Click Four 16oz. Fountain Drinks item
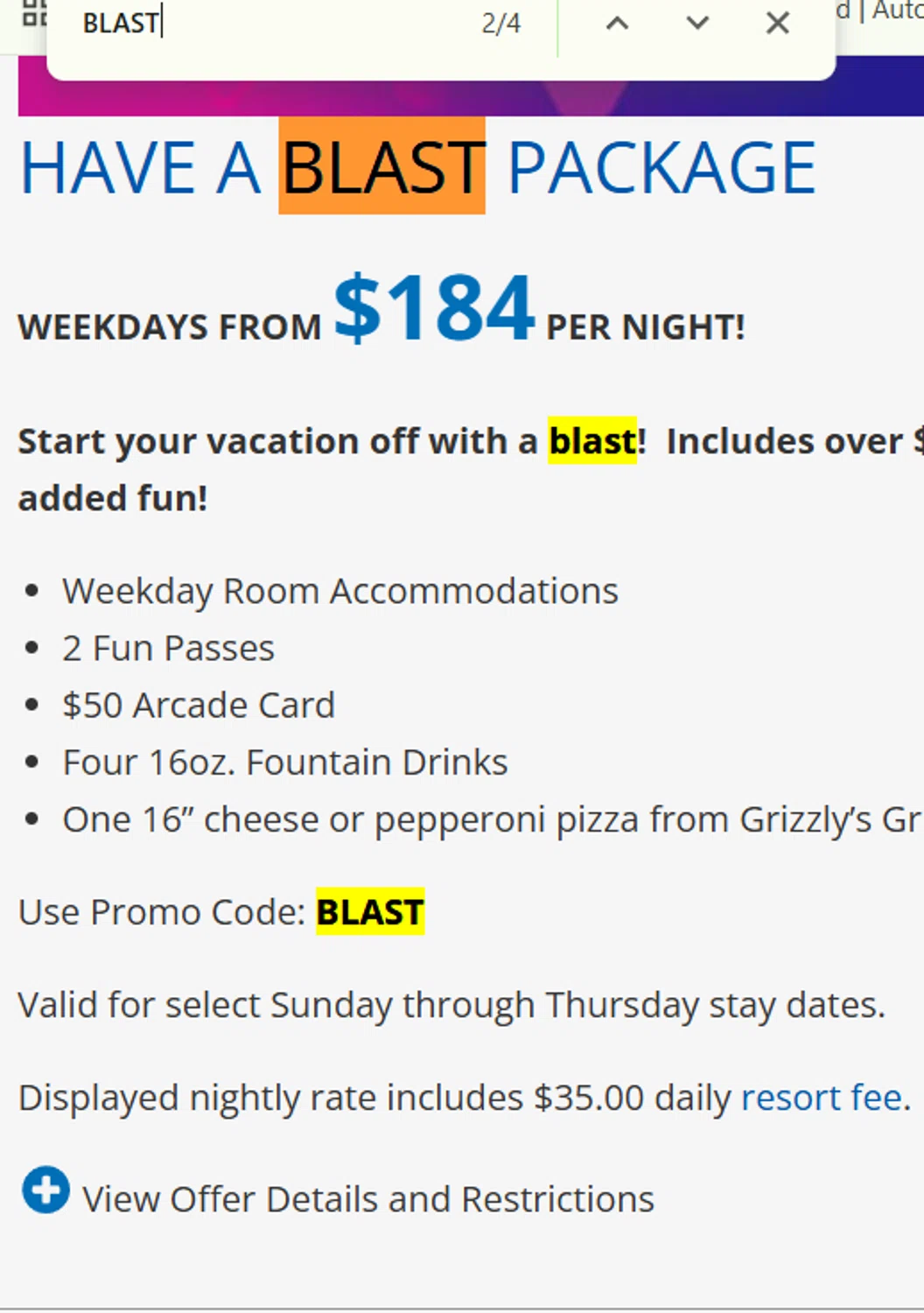 (285, 762)
